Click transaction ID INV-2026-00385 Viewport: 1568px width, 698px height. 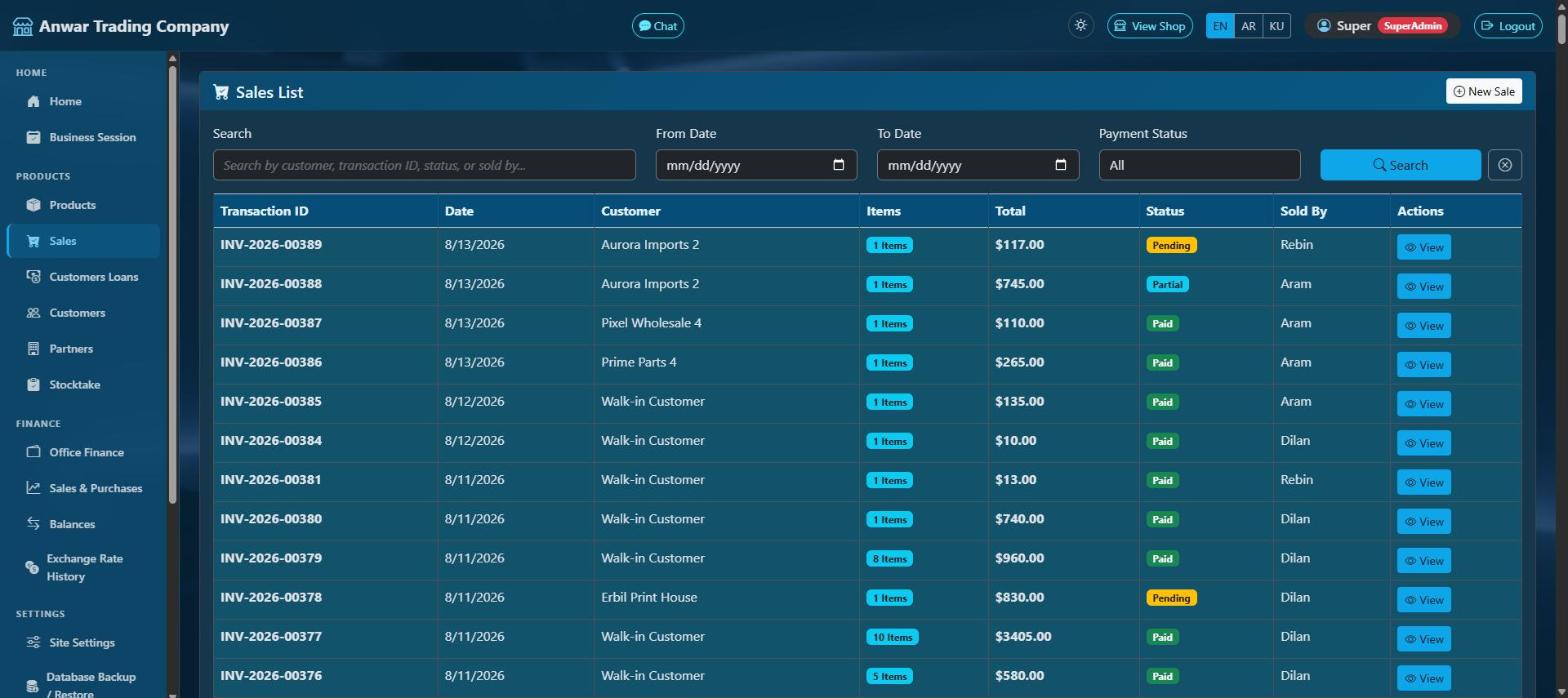(271, 401)
